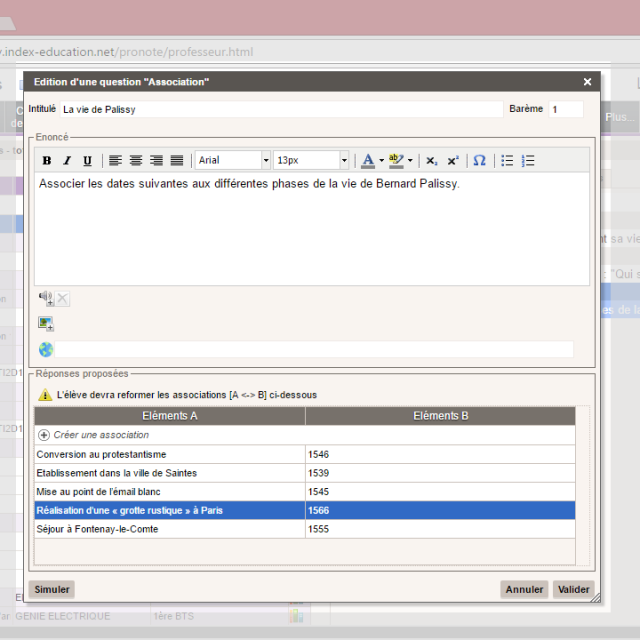Toggle bold formatting in the editor

[47, 161]
